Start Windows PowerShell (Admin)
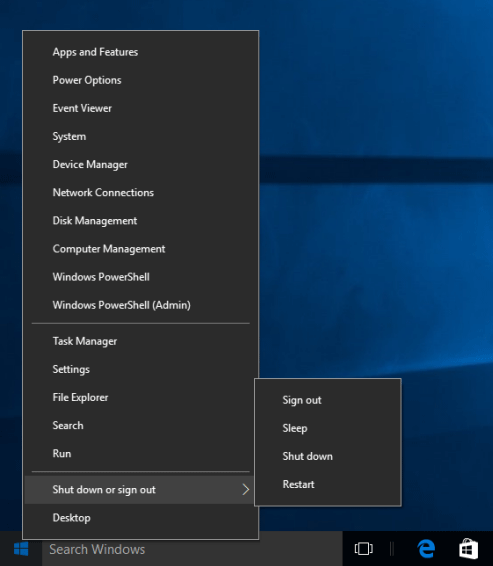 (x=140, y=305)
